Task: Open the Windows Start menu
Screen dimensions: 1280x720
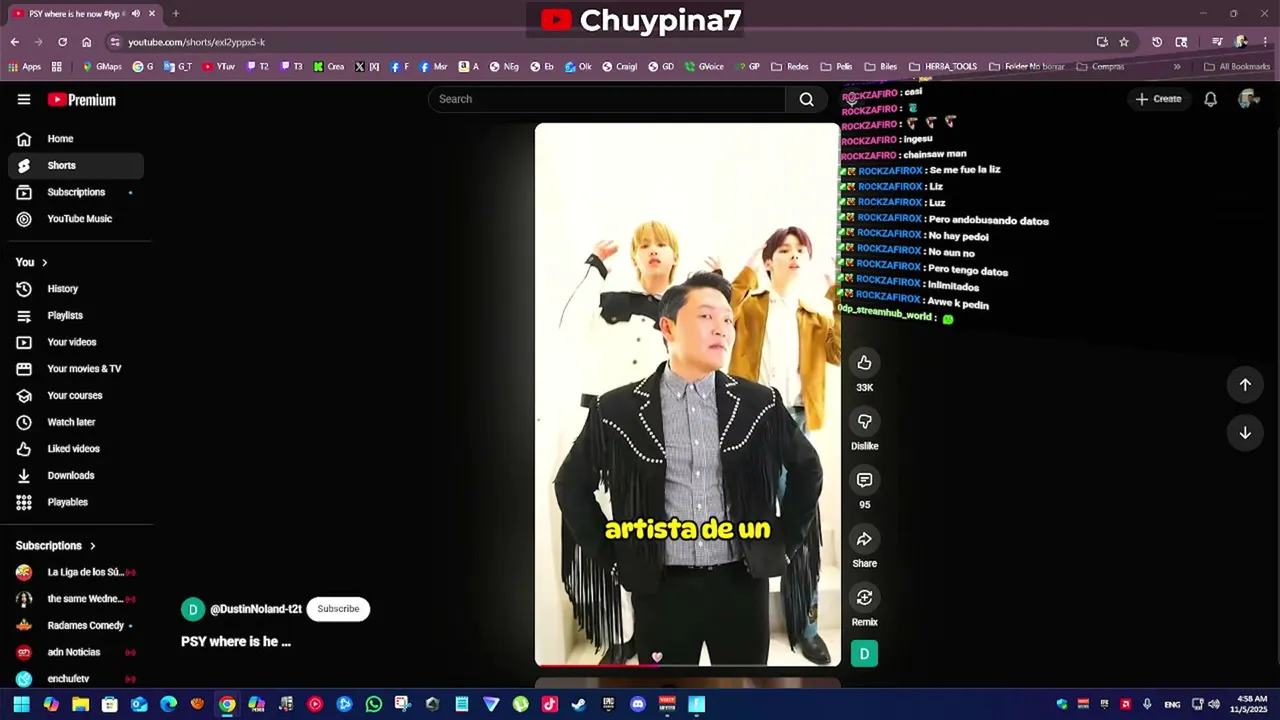Action: (x=21, y=704)
